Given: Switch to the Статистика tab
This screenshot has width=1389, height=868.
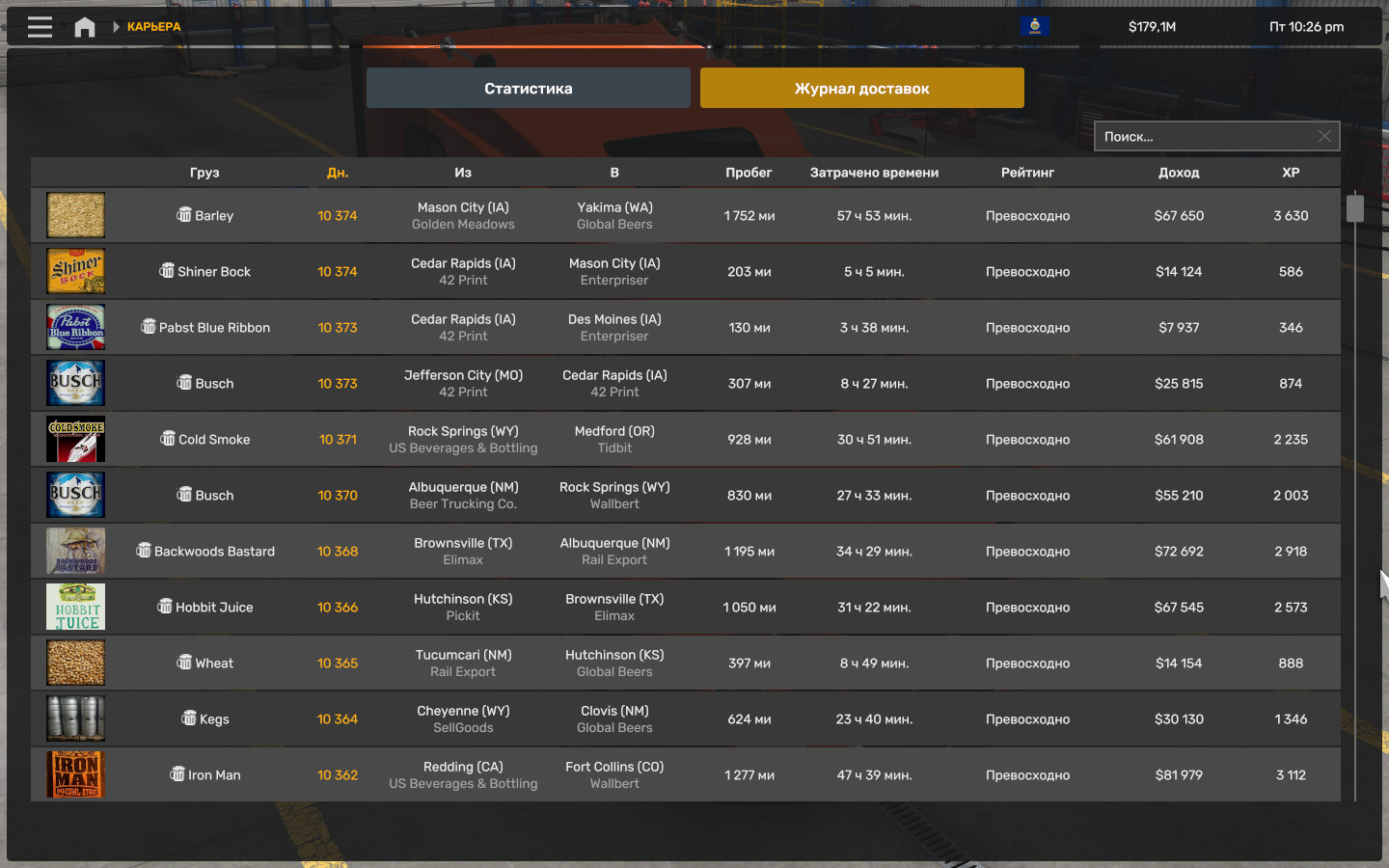Looking at the screenshot, I should click(x=529, y=88).
